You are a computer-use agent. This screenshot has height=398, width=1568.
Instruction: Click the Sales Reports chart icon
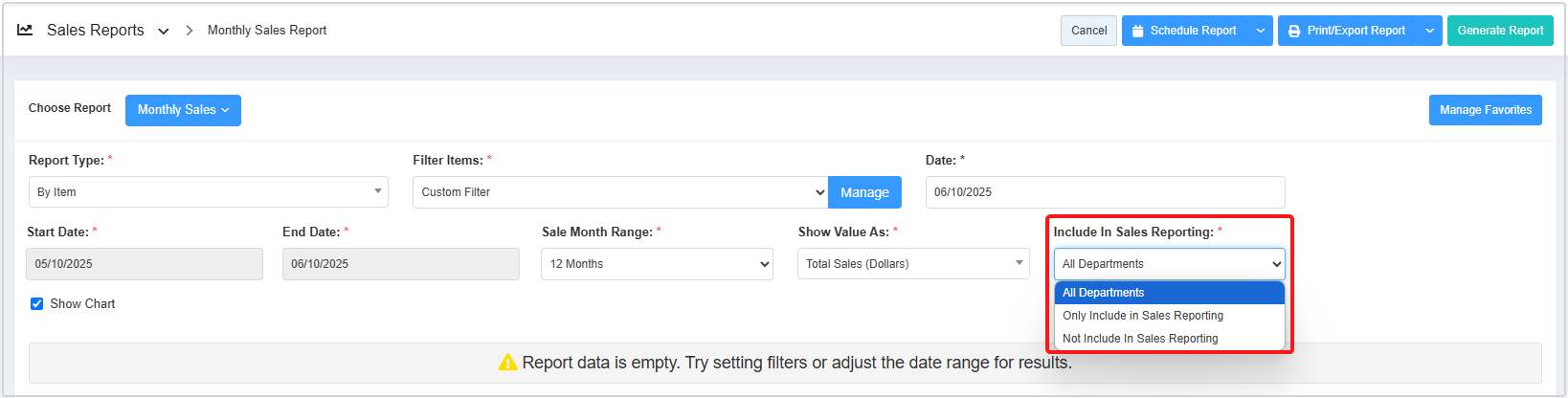pos(25,31)
